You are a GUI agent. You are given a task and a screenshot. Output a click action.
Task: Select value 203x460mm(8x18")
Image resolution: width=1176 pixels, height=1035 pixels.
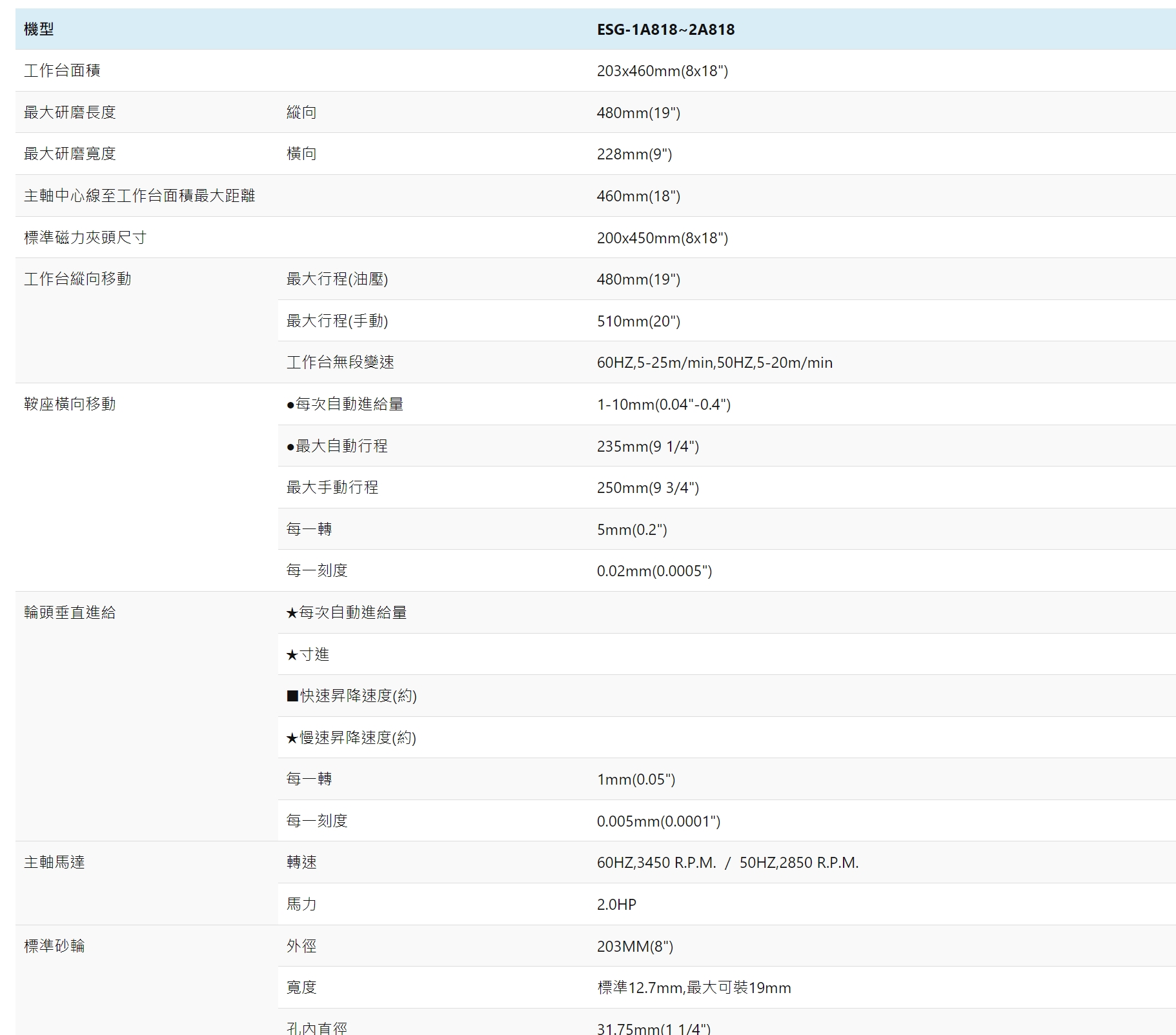pos(662,71)
